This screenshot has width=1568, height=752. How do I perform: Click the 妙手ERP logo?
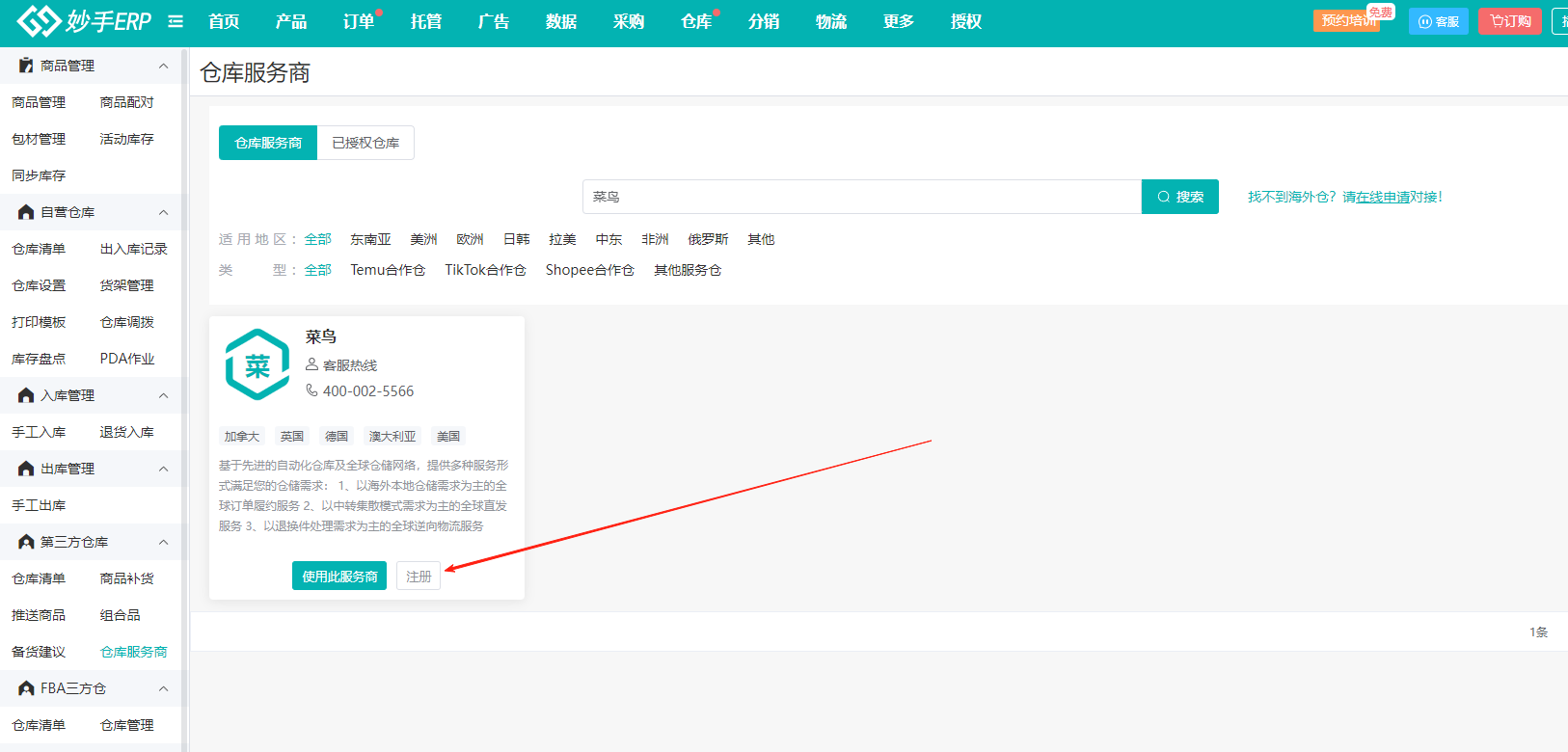(x=84, y=21)
